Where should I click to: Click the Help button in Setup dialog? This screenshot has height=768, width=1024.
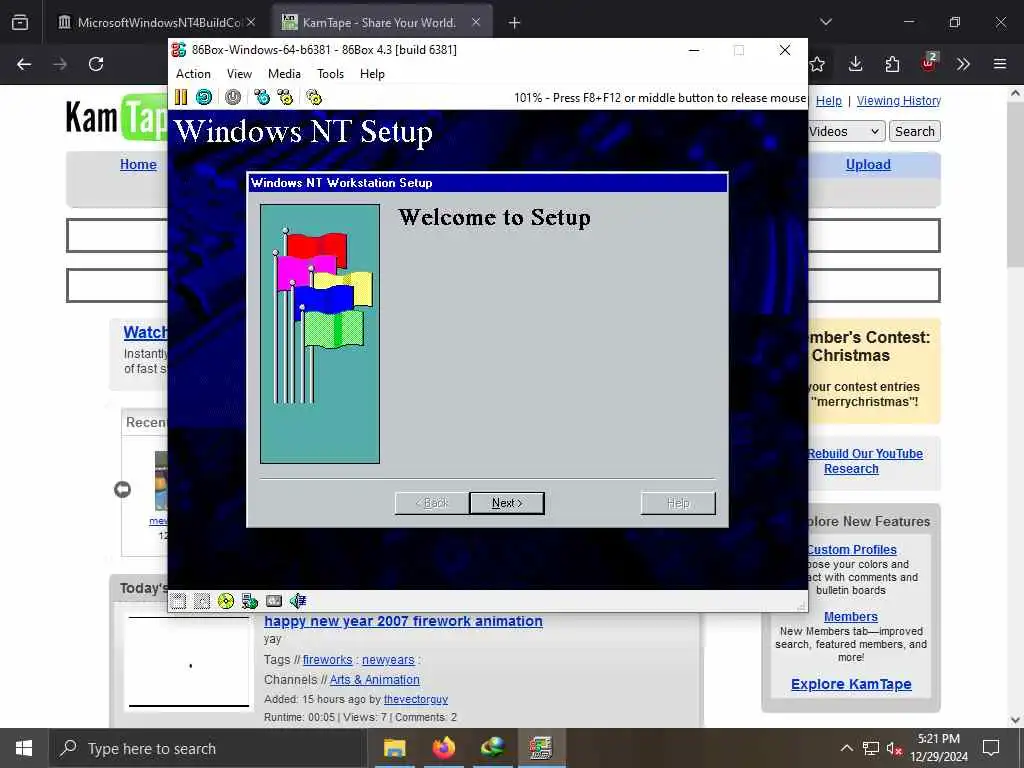click(678, 503)
